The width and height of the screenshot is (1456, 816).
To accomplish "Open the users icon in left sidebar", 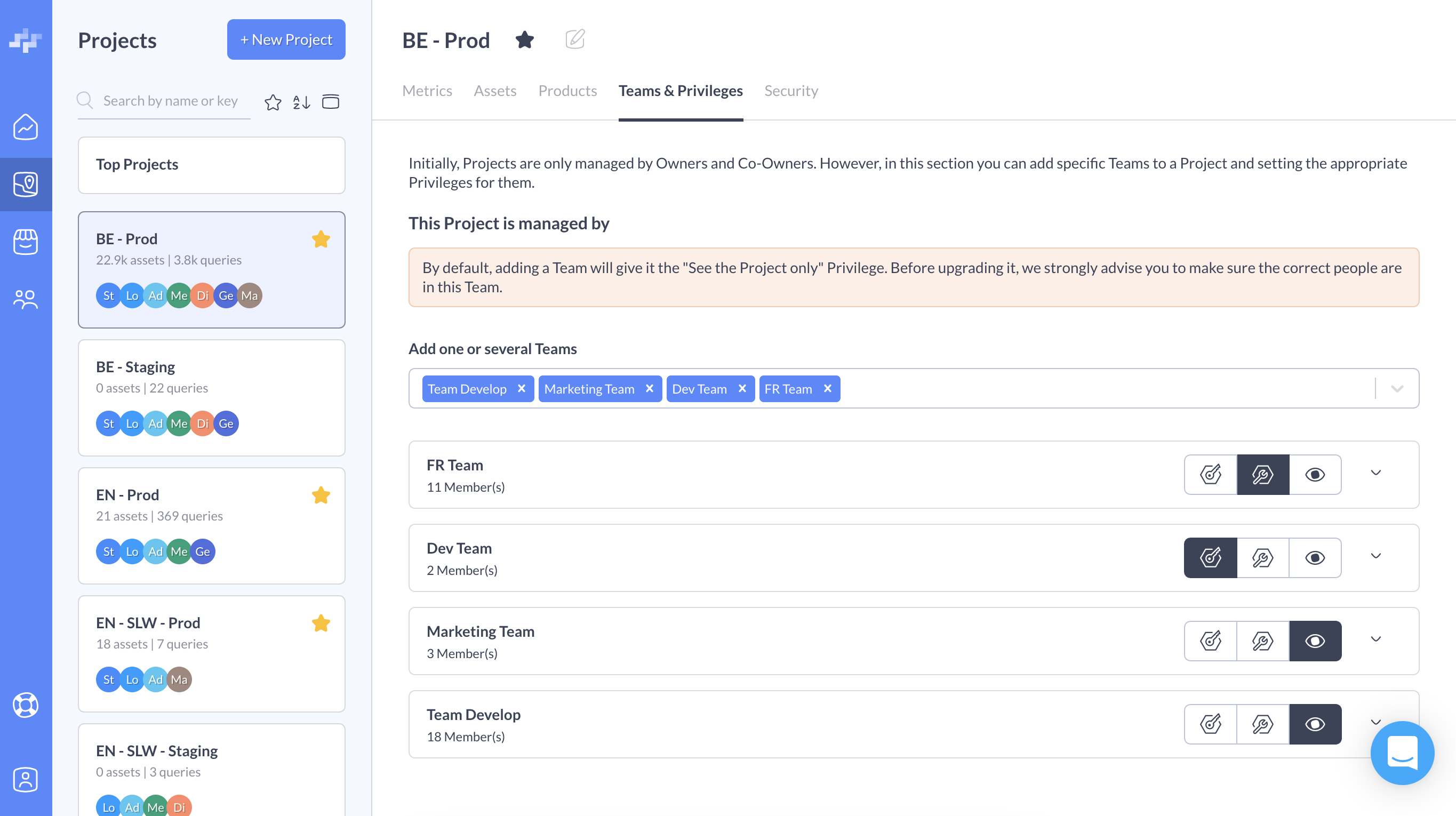I will [x=26, y=299].
